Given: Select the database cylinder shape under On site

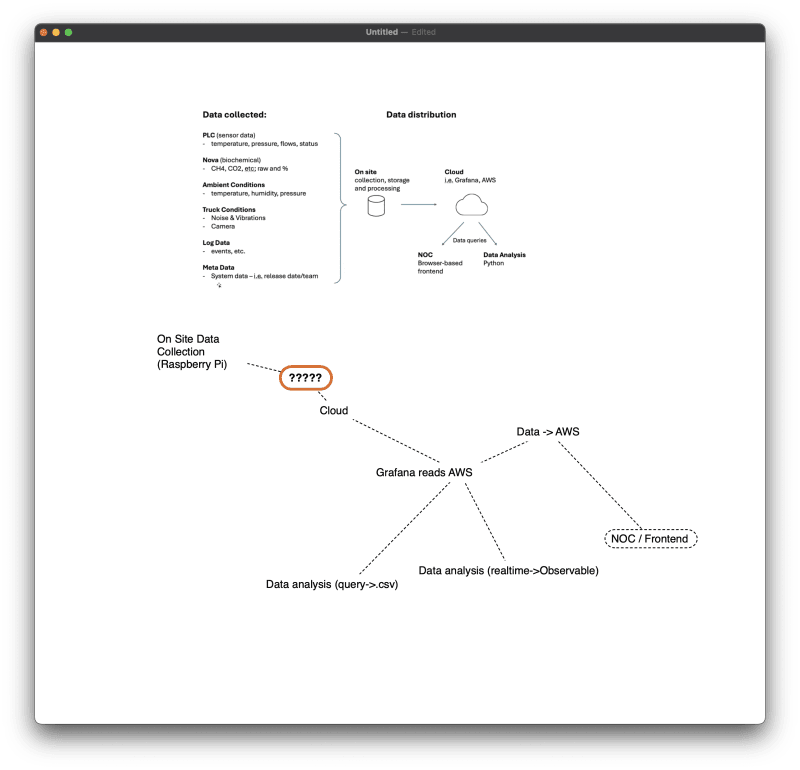Looking at the screenshot, I should 374,207.
